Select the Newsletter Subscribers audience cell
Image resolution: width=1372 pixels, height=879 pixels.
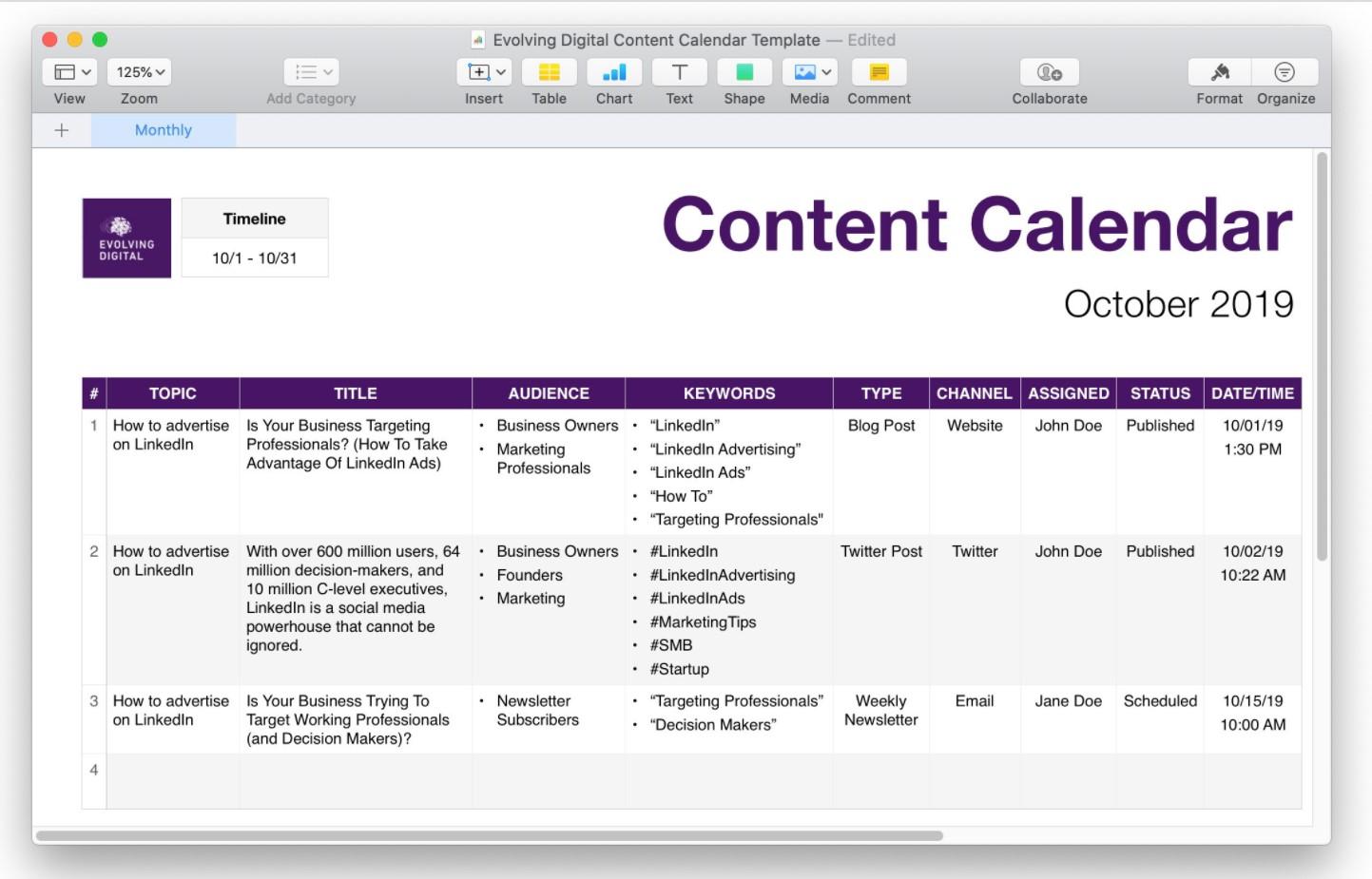tap(549, 719)
